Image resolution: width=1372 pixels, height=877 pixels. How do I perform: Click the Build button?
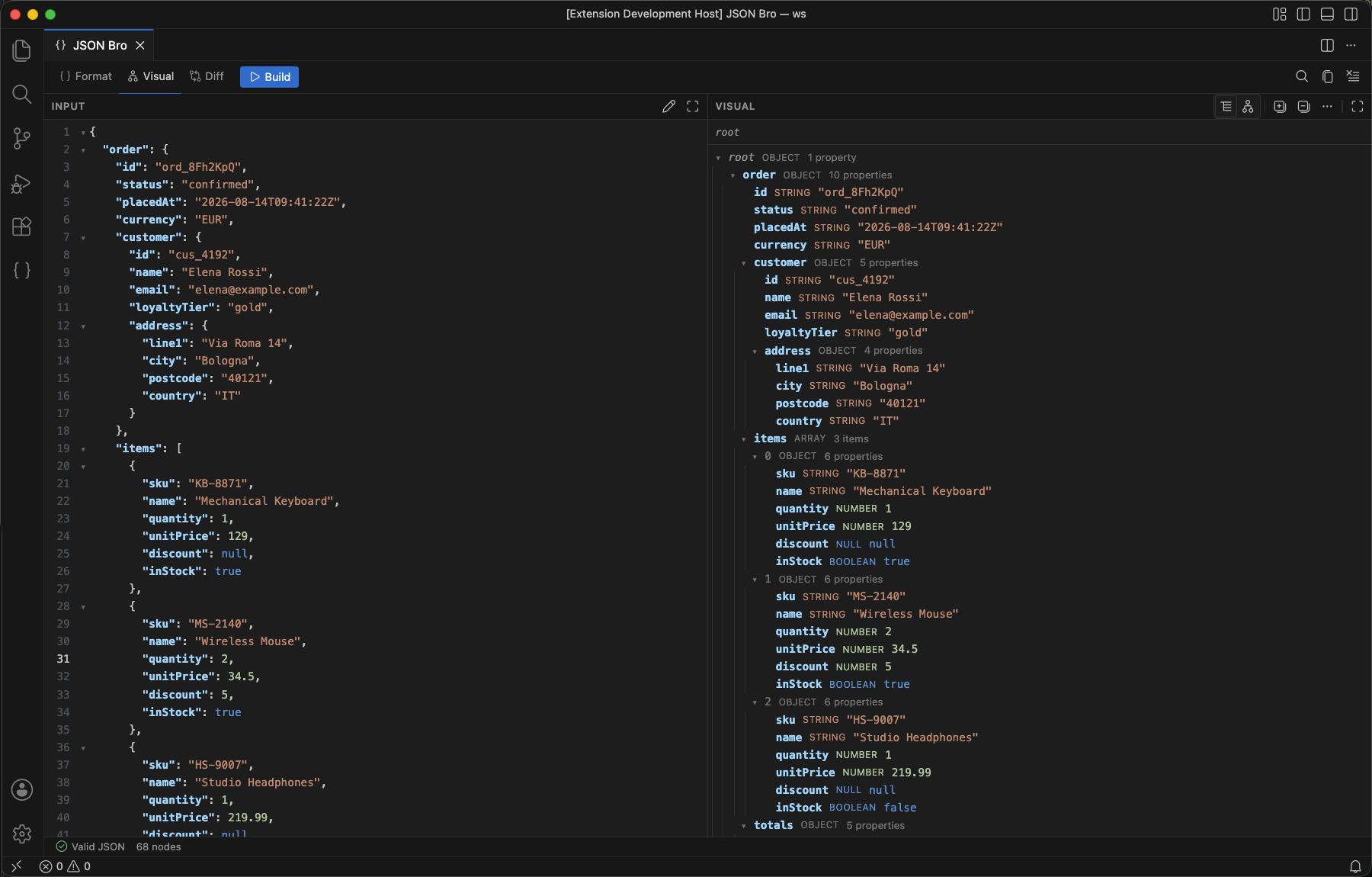tap(269, 77)
